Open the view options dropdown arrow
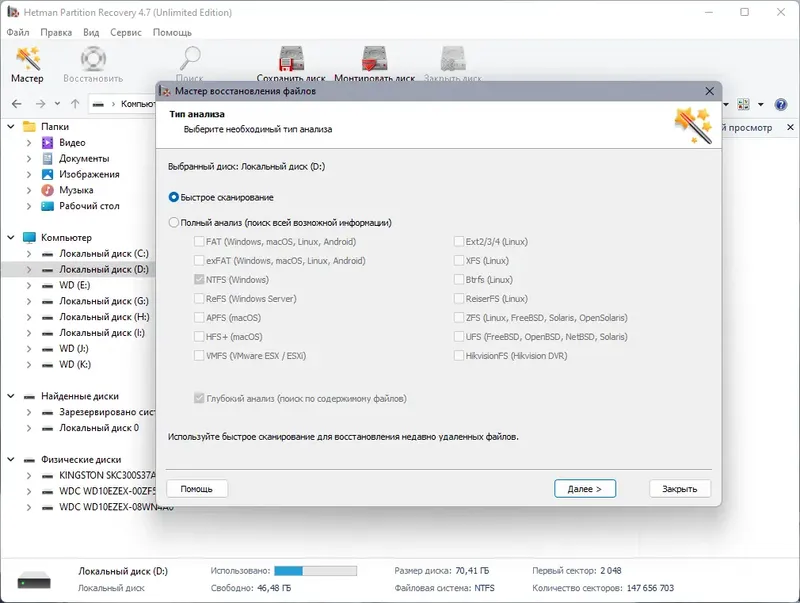Viewport: 800px width, 603px height. [x=761, y=105]
